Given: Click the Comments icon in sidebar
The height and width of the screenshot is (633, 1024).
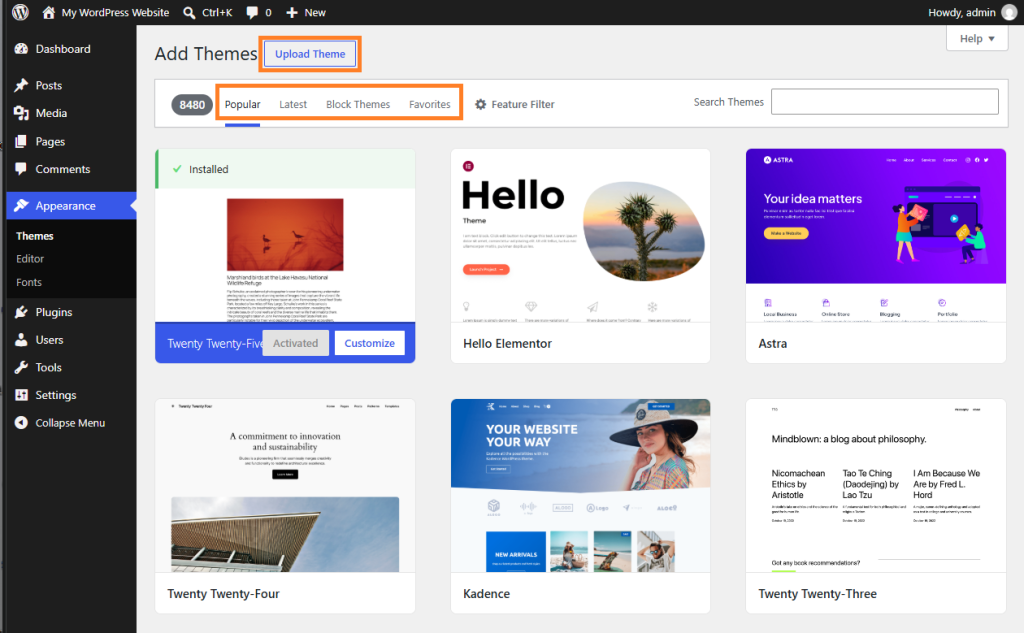Looking at the screenshot, I should pyautogui.click(x=22, y=169).
